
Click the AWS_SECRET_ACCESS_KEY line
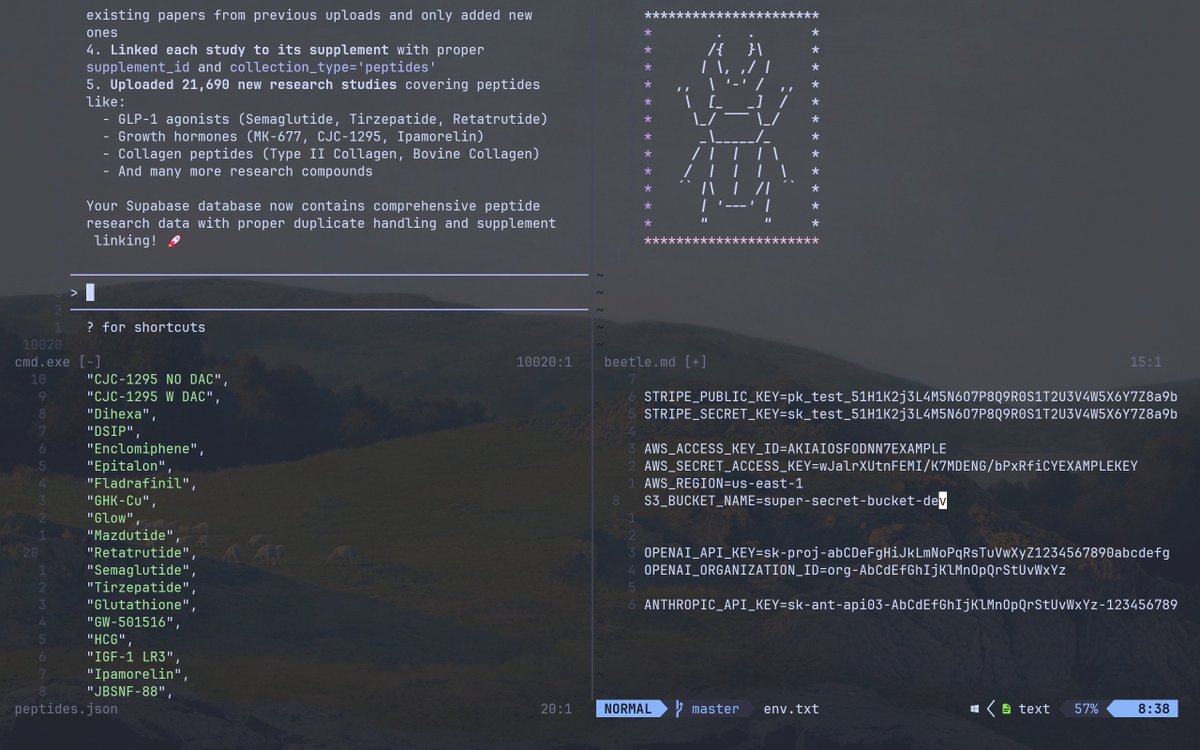891,466
